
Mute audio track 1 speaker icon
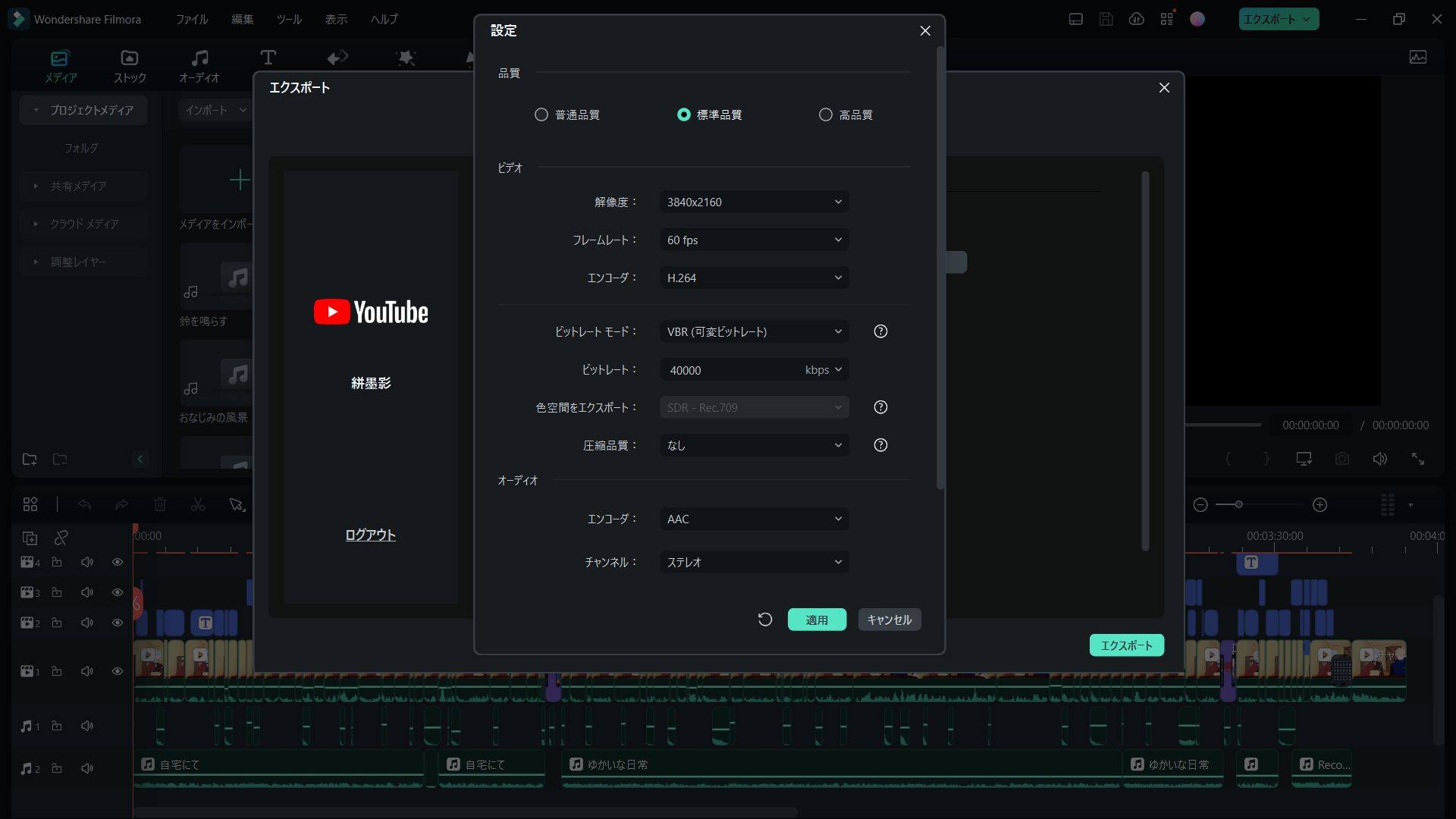(86, 726)
